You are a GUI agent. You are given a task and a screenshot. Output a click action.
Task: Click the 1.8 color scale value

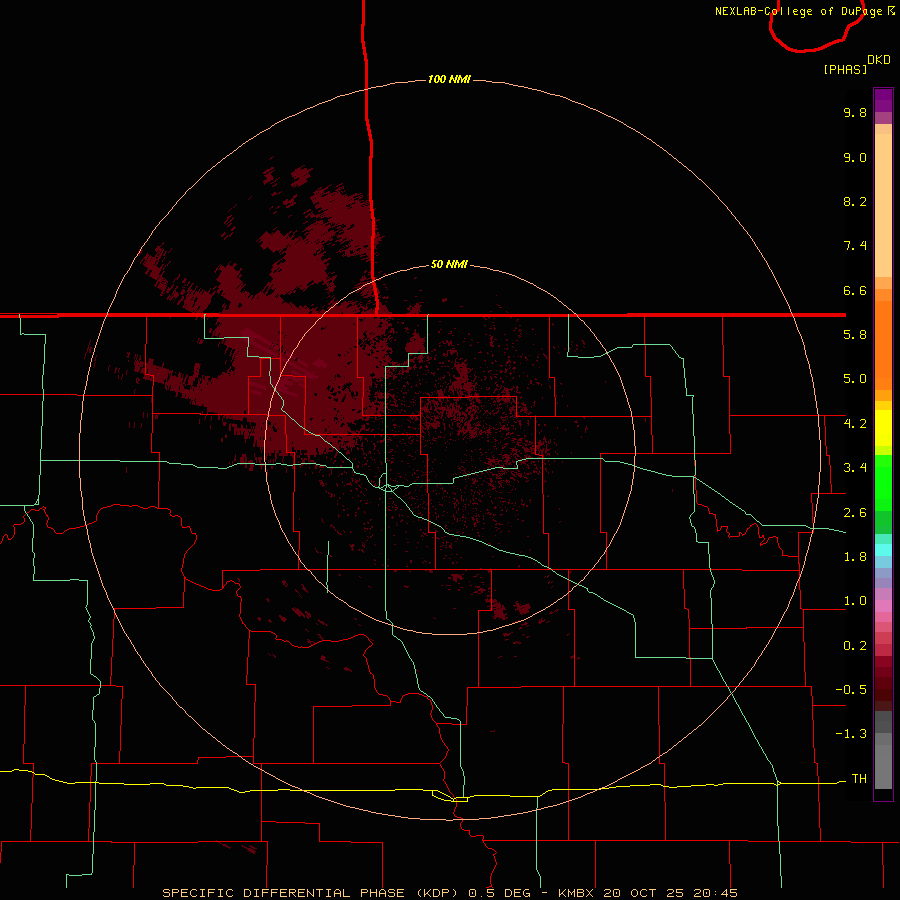pos(855,557)
